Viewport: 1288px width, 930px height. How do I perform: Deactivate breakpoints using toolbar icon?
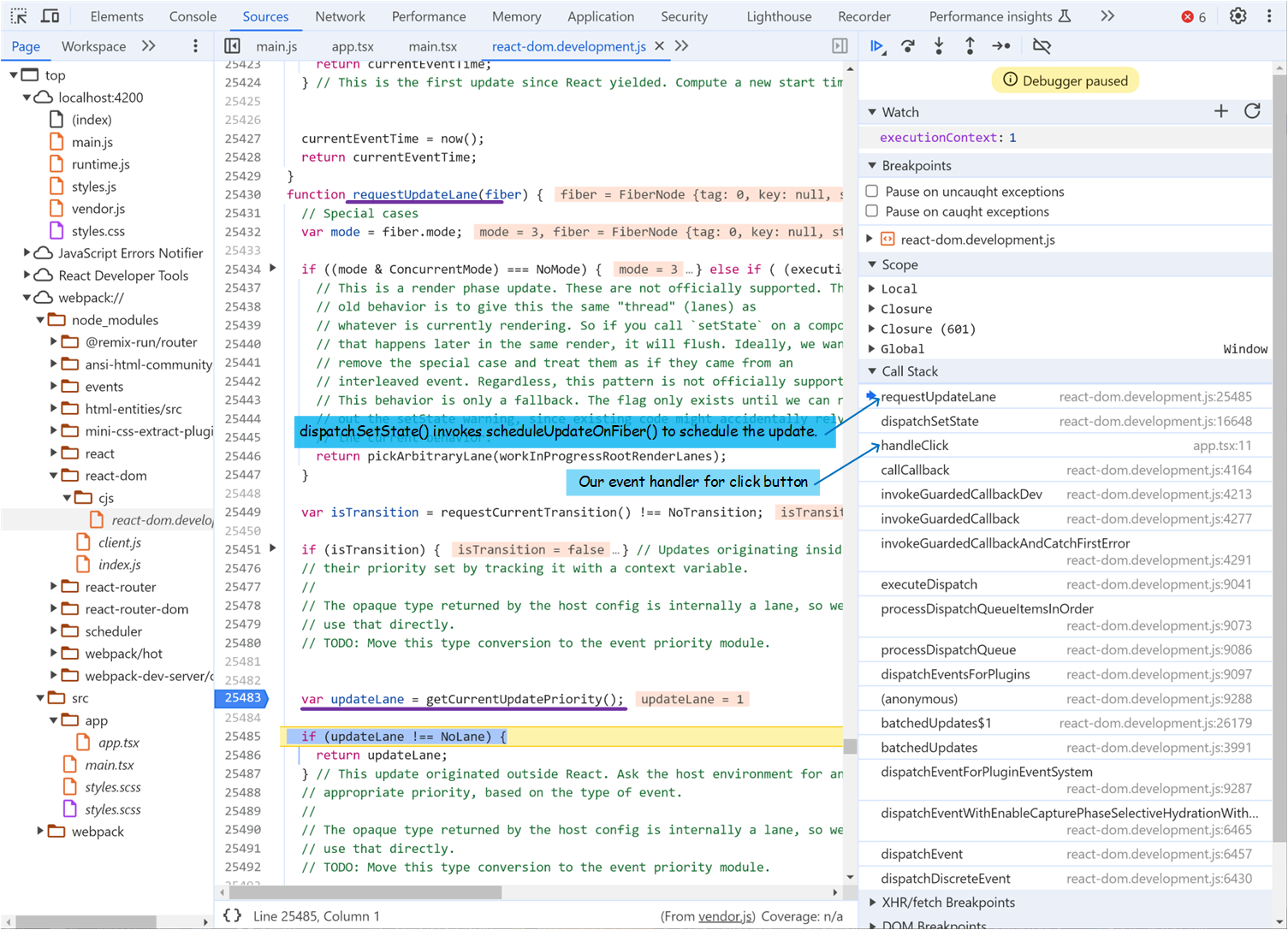pyautogui.click(x=1042, y=46)
